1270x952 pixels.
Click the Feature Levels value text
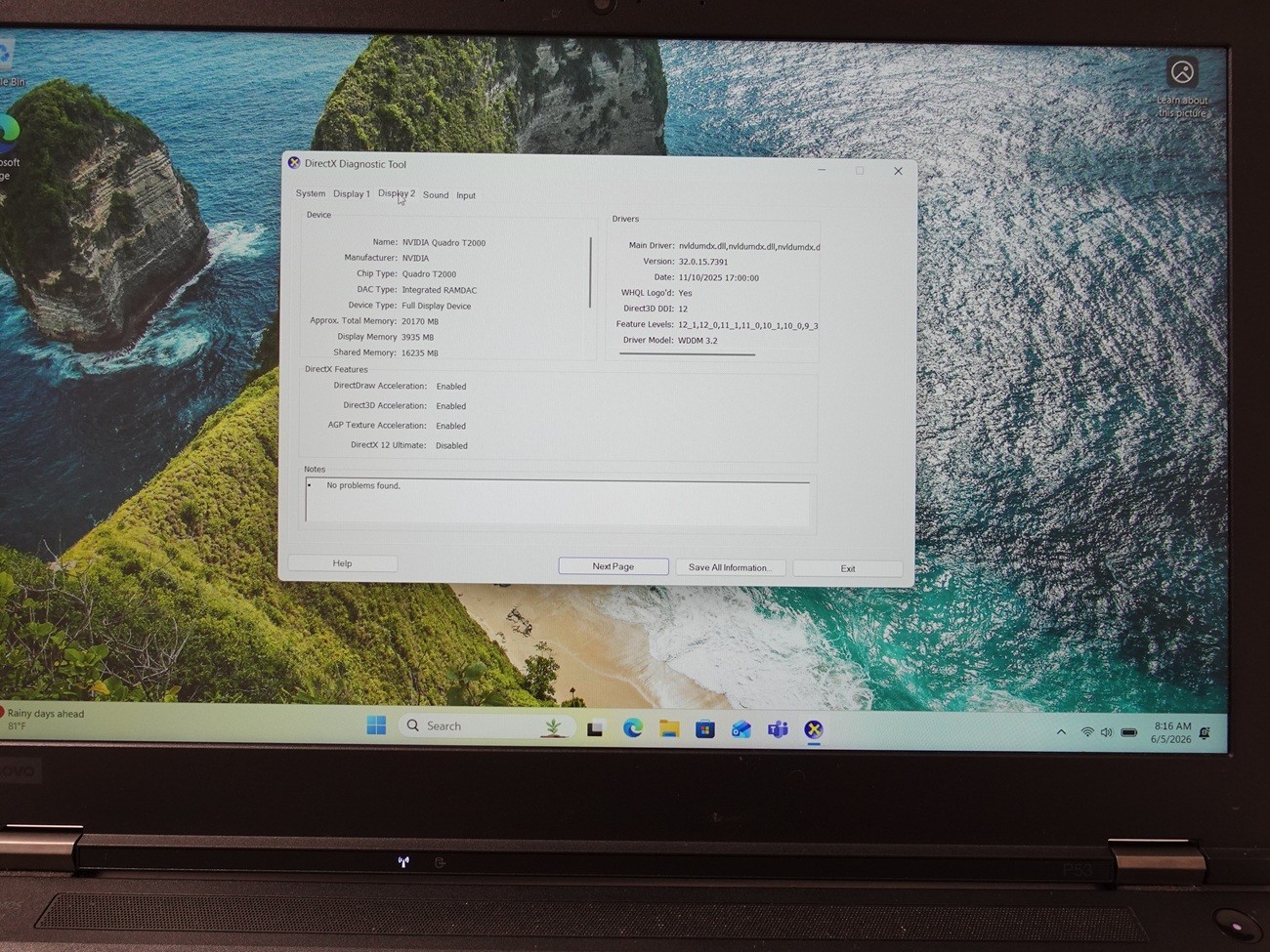click(748, 325)
